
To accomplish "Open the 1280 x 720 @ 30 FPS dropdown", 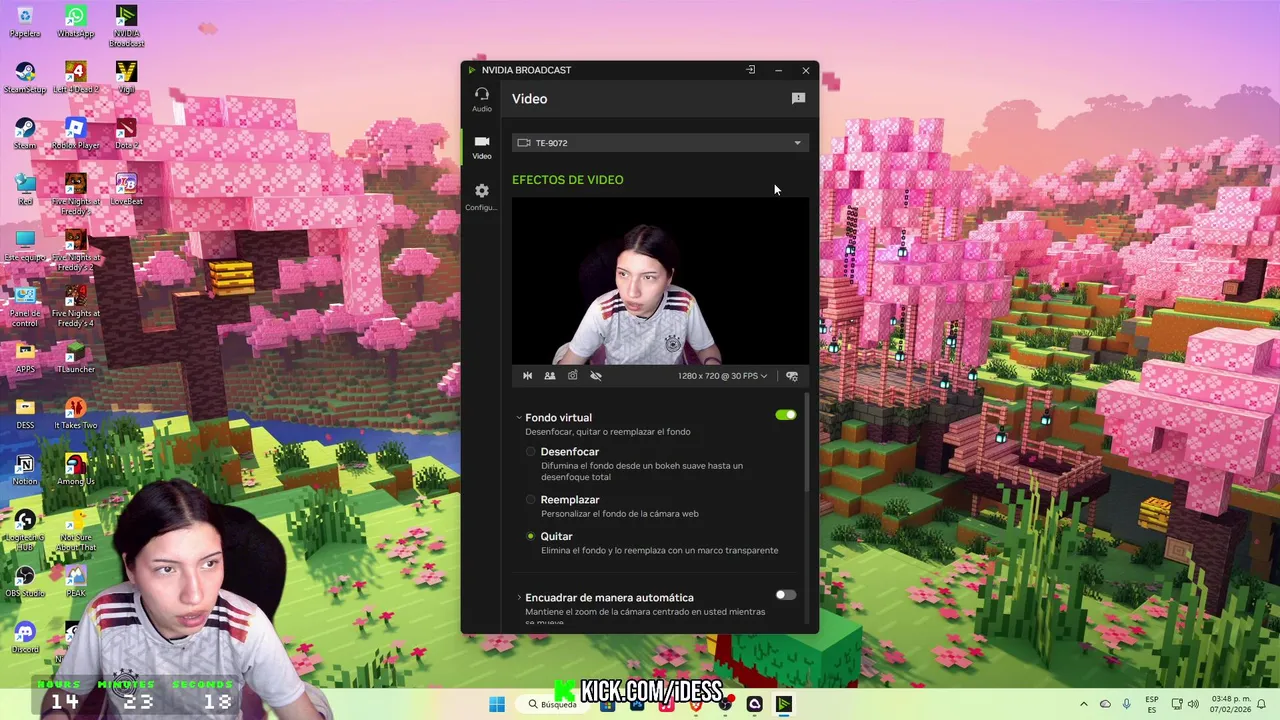I will (x=722, y=376).
